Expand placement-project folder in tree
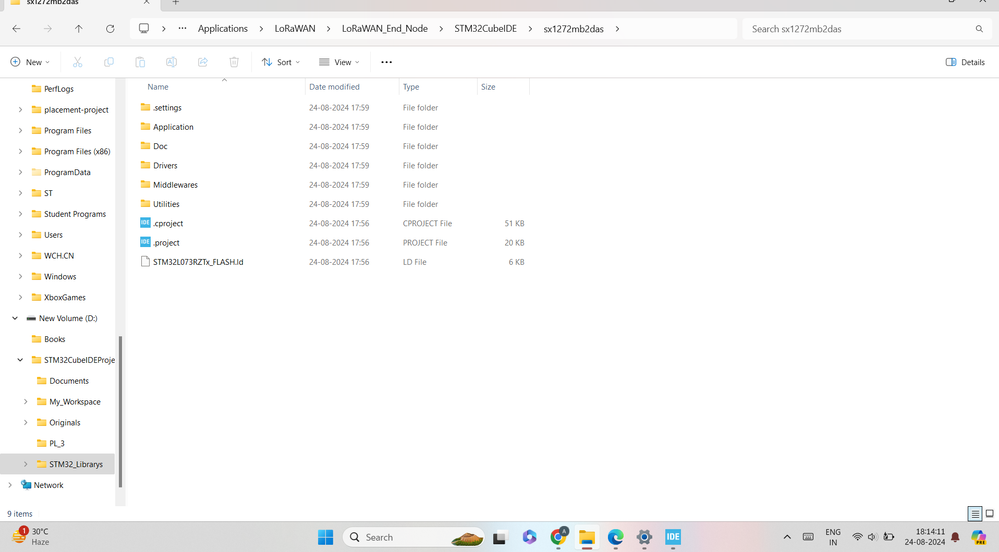The height and width of the screenshot is (552, 999). point(20,110)
